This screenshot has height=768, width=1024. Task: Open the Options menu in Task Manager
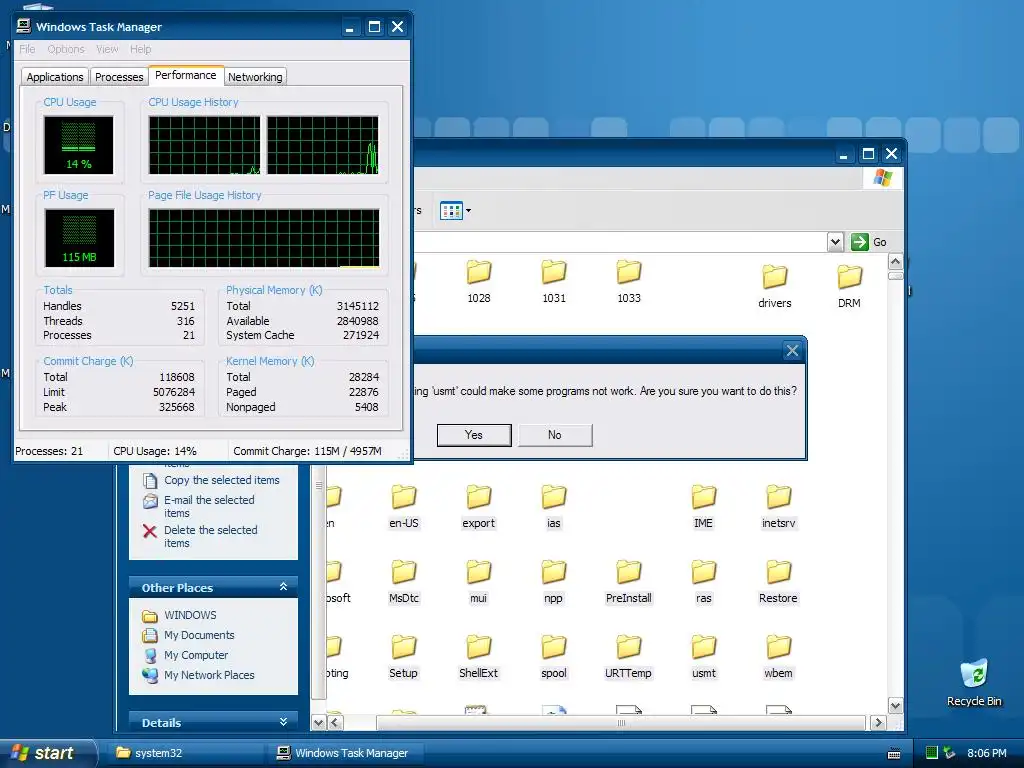pyautogui.click(x=65, y=49)
